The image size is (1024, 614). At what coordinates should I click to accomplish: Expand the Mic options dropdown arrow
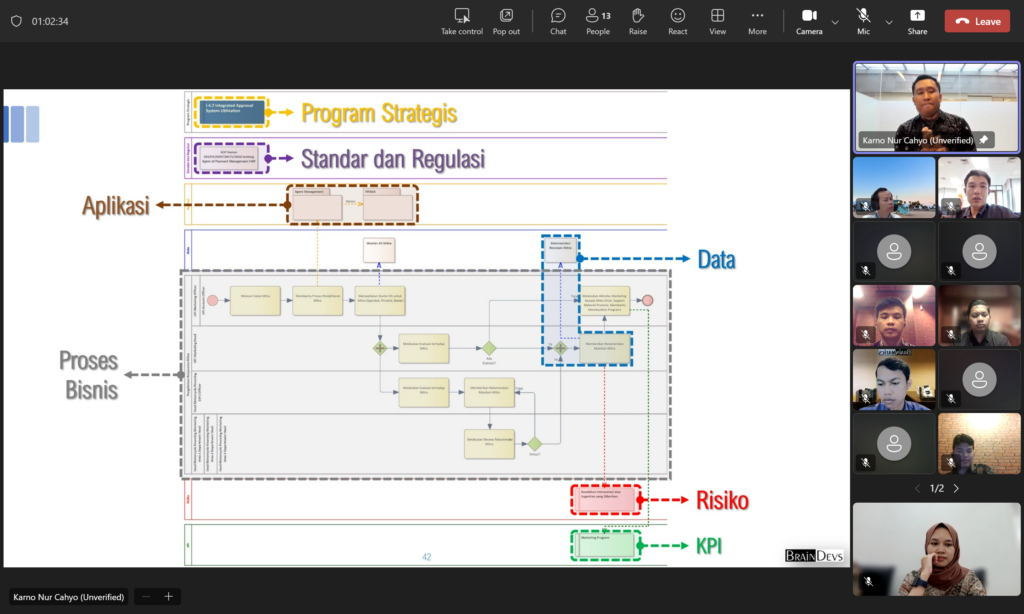click(889, 21)
